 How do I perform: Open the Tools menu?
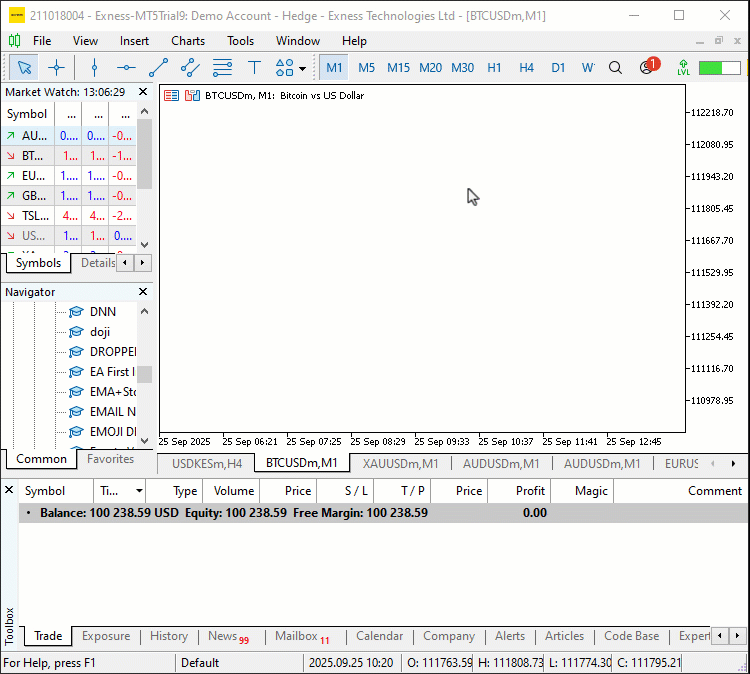[x=240, y=41]
